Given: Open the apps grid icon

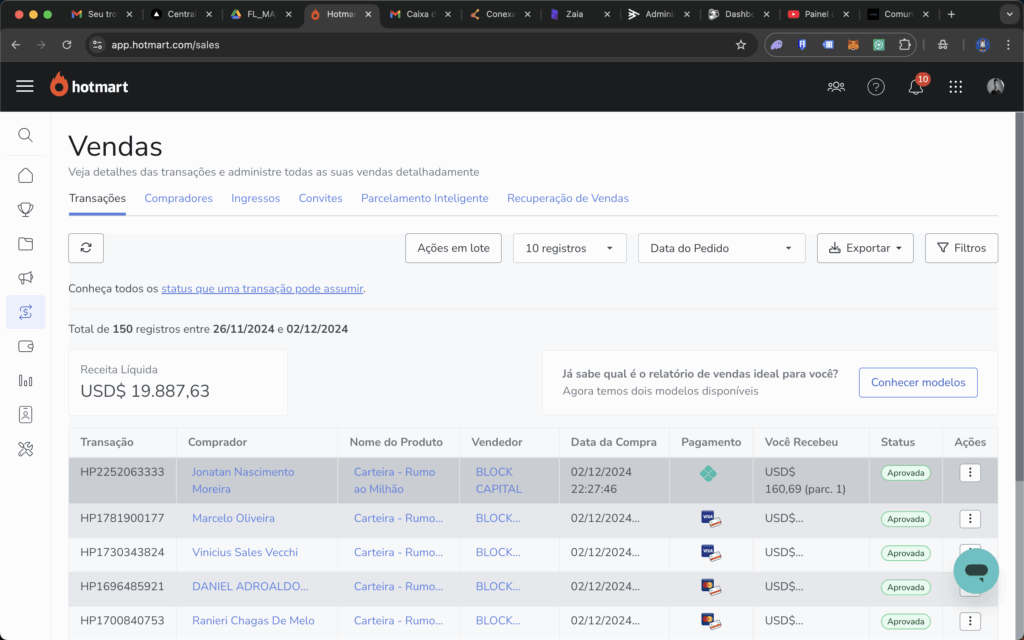Looking at the screenshot, I should [955, 86].
